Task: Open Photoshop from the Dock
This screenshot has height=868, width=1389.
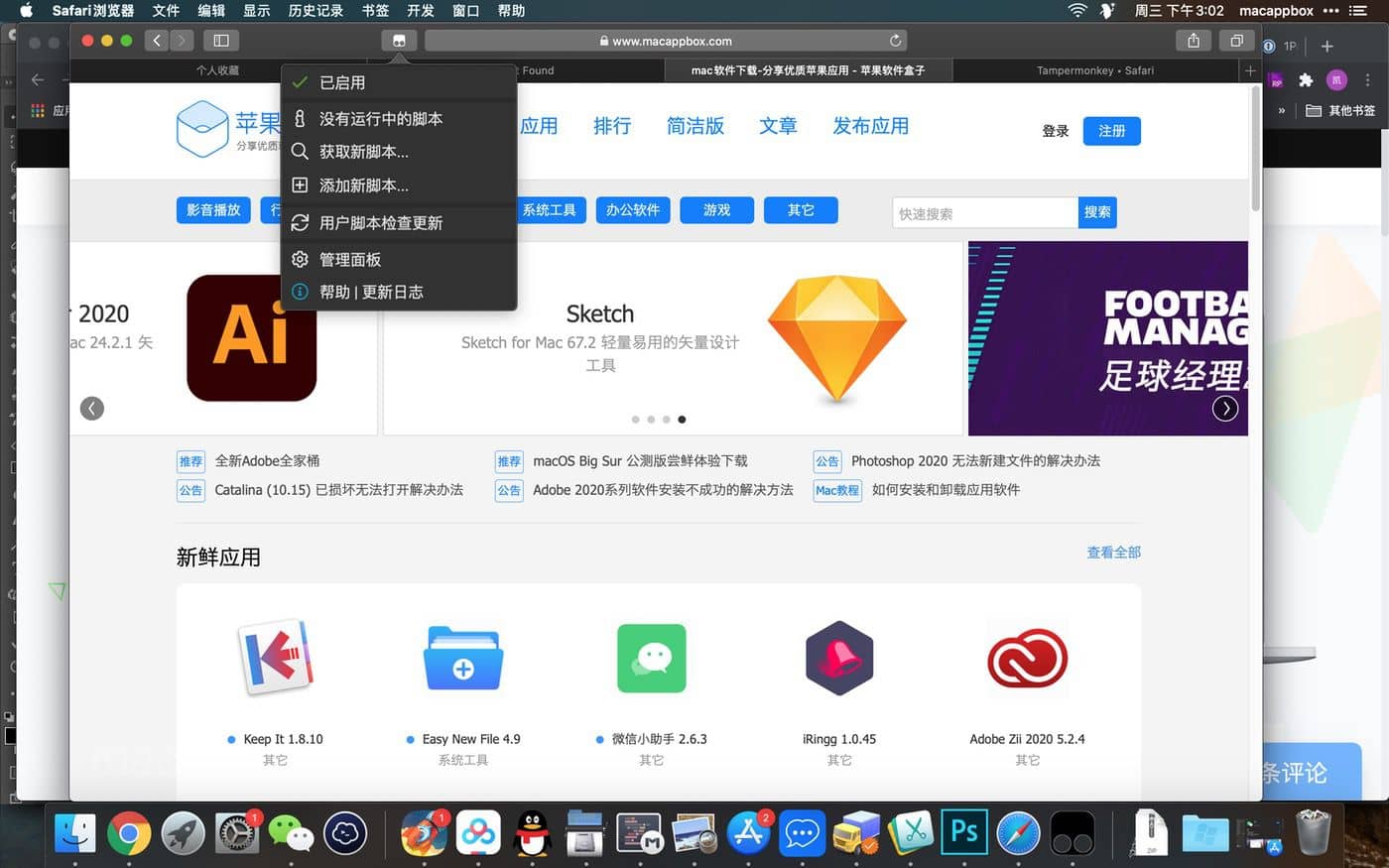Action: 964,832
